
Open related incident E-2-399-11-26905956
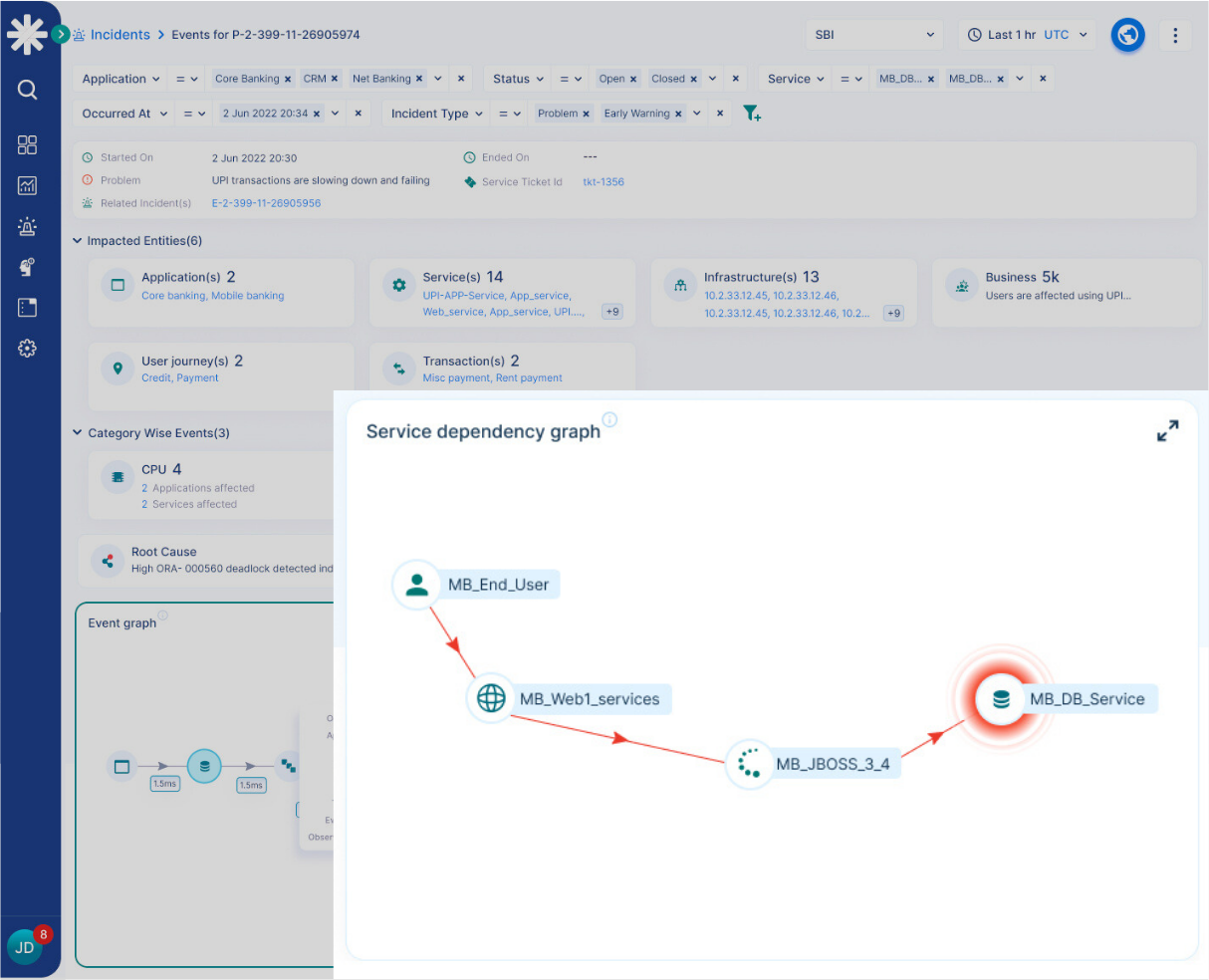click(266, 203)
